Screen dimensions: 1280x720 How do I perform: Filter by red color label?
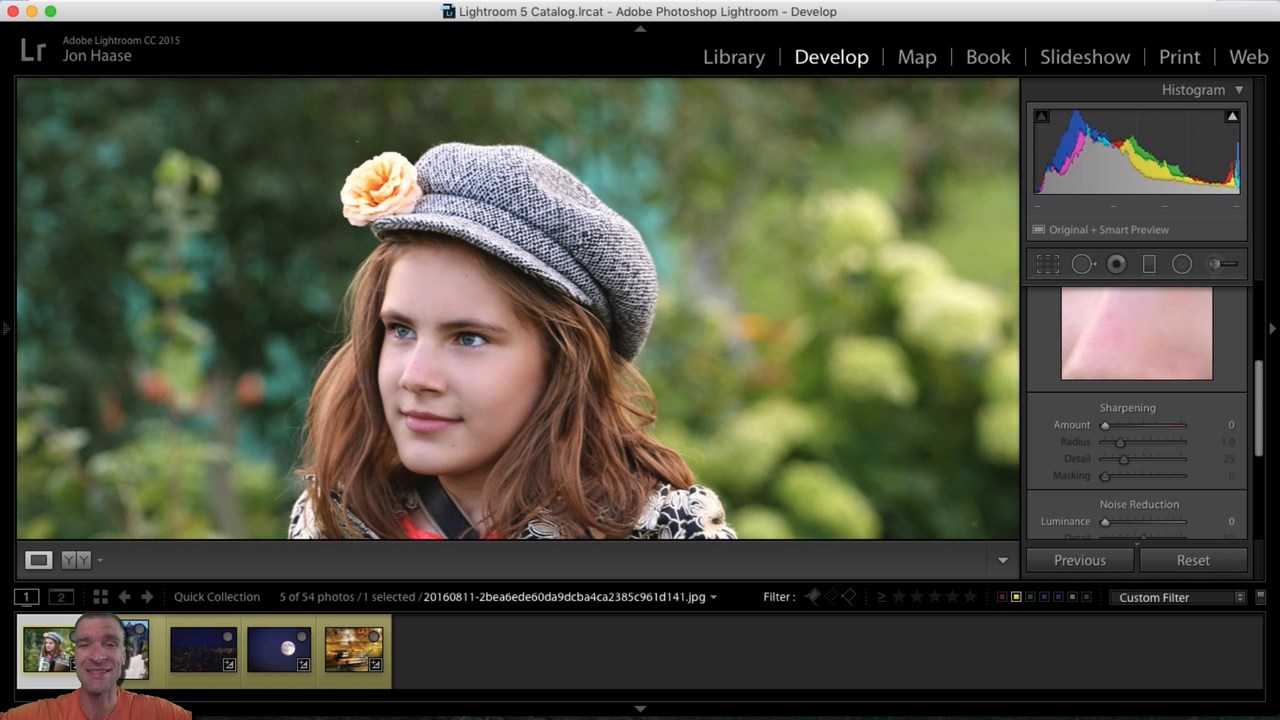(x=1002, y=597)
